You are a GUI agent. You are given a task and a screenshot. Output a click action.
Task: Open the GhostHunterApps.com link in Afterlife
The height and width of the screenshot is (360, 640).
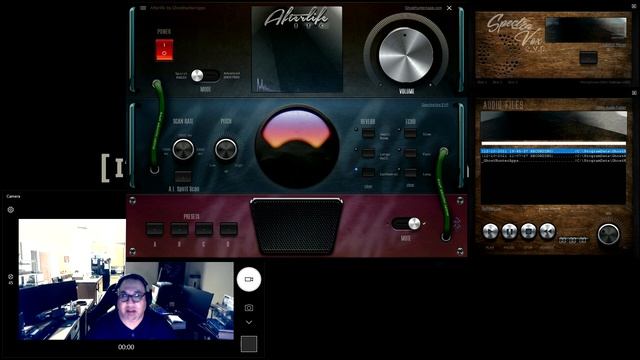pyautogui.click(x=423, y=8)
